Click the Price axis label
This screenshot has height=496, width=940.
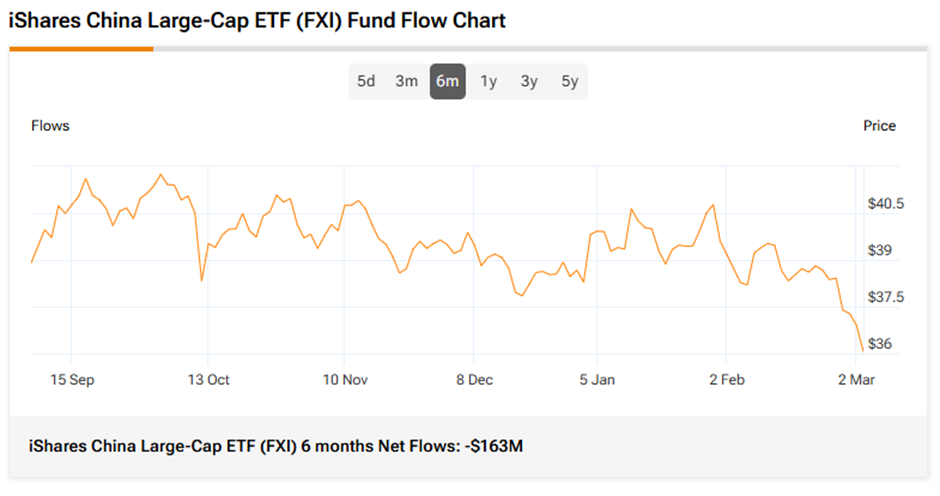click(x=879, y=126)
